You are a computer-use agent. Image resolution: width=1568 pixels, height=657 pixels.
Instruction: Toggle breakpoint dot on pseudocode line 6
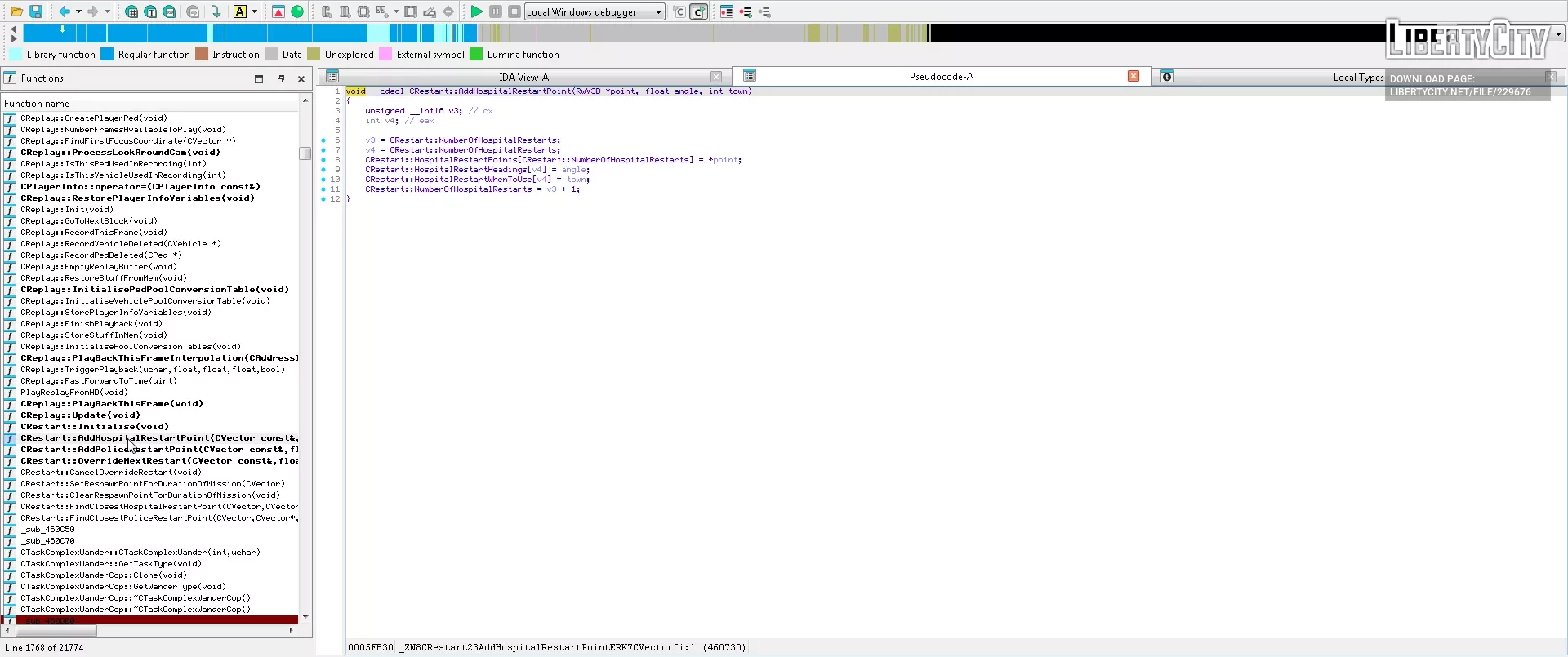click(x=323, y=140)
